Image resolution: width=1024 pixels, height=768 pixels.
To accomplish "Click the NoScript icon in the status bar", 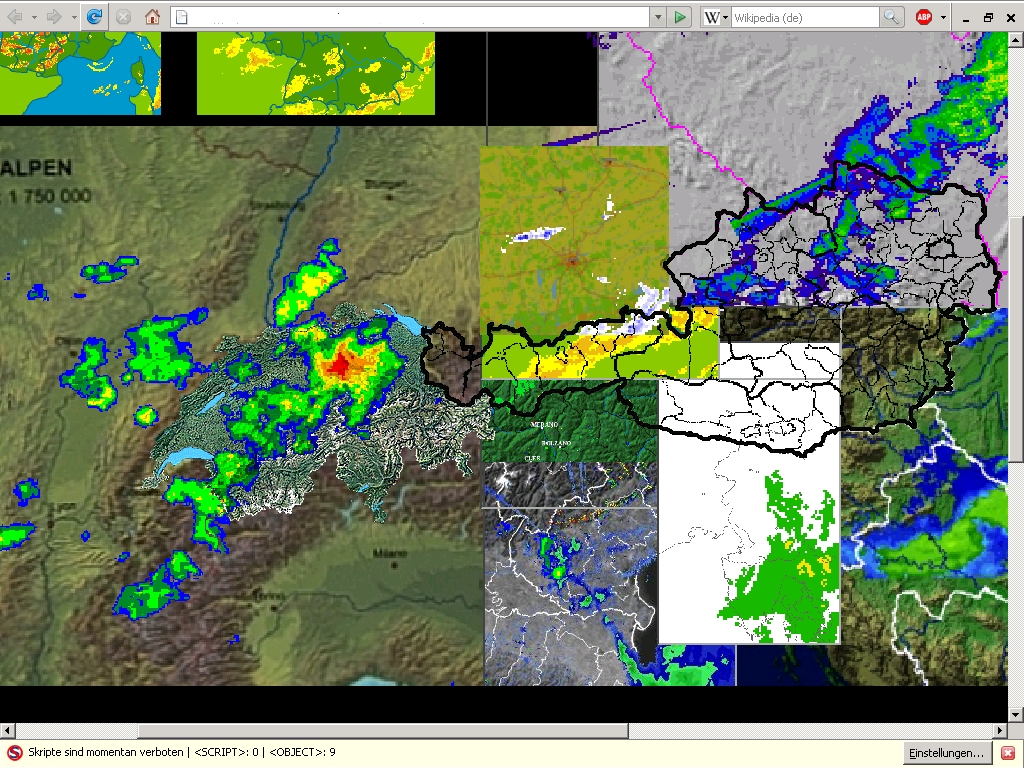I will click(x=14, y=752).
